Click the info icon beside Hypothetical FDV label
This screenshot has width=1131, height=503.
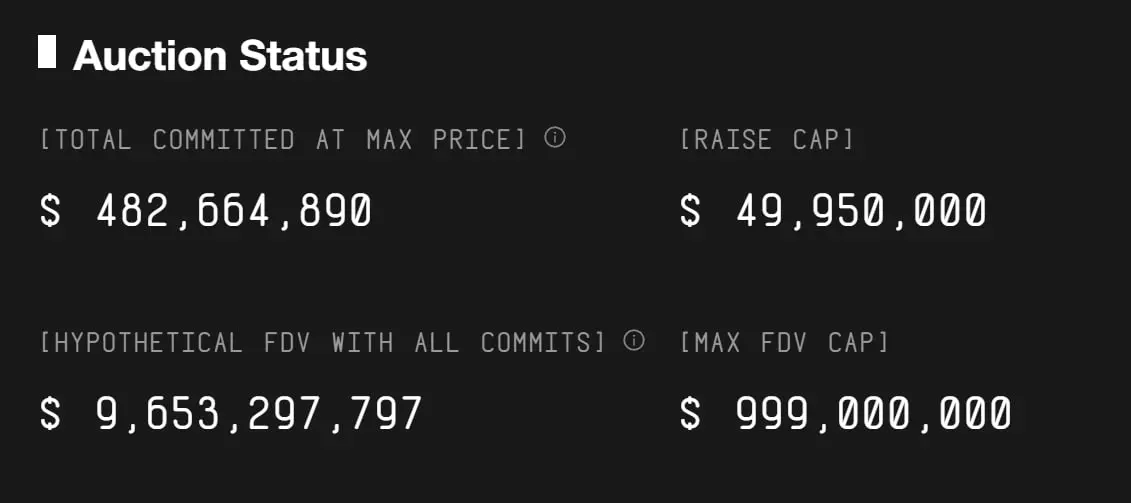coord(634,341)
